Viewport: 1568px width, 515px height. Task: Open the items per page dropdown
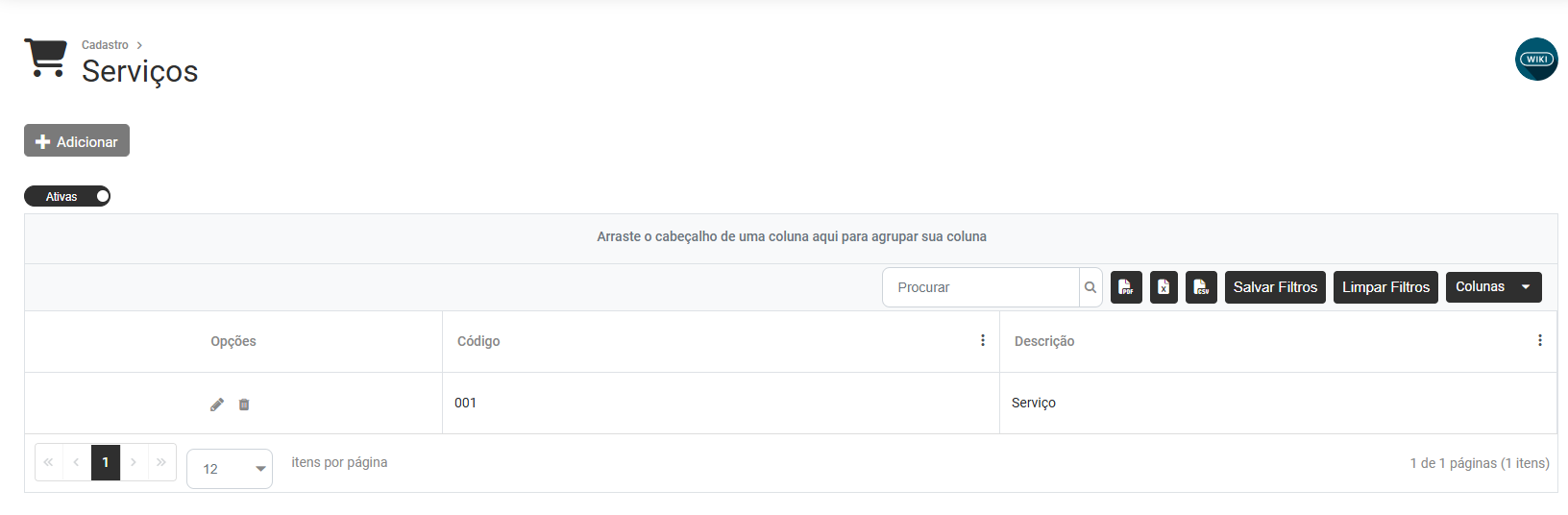pos(230,469)
